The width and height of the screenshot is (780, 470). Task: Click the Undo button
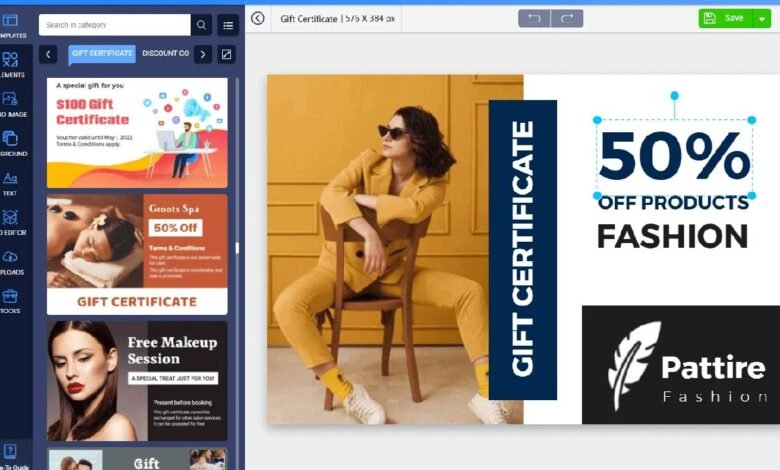534,18
